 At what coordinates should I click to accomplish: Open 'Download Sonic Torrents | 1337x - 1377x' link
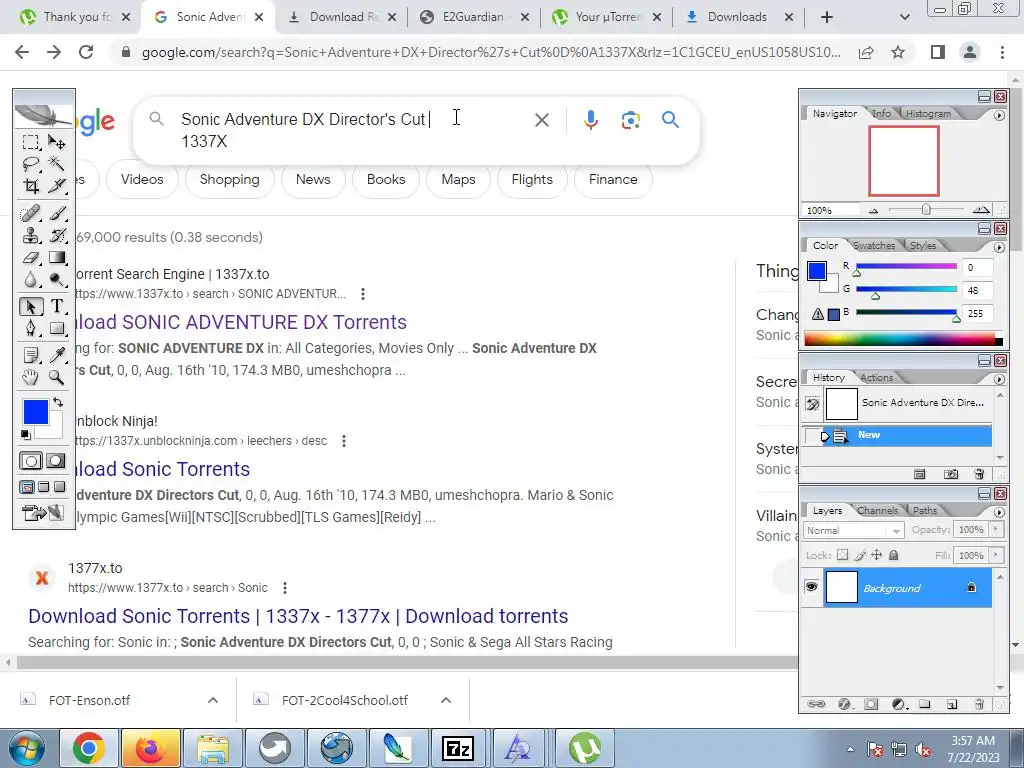click(298, 616)
